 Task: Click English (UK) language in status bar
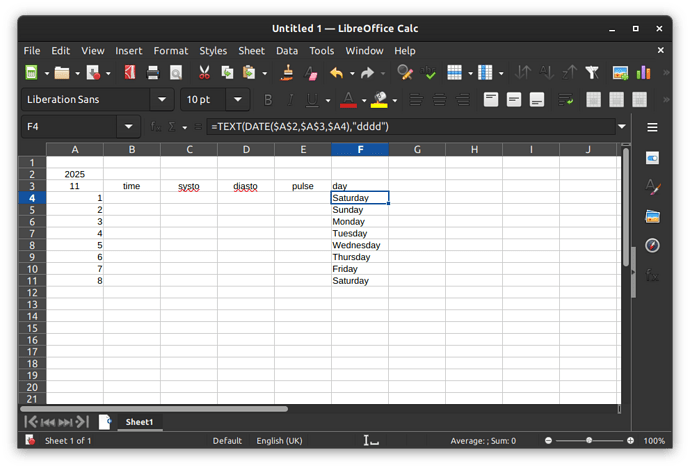click(x=279, y=441)
